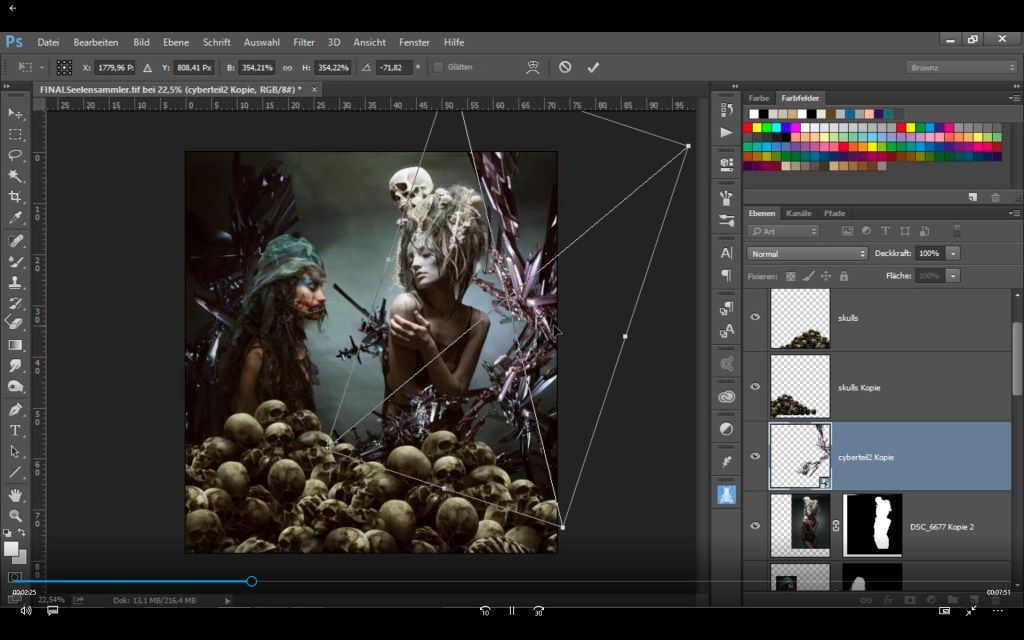Select the Magic Wand tool
Viewport: 1024px width, 640px height.
[x=15, y=176]
